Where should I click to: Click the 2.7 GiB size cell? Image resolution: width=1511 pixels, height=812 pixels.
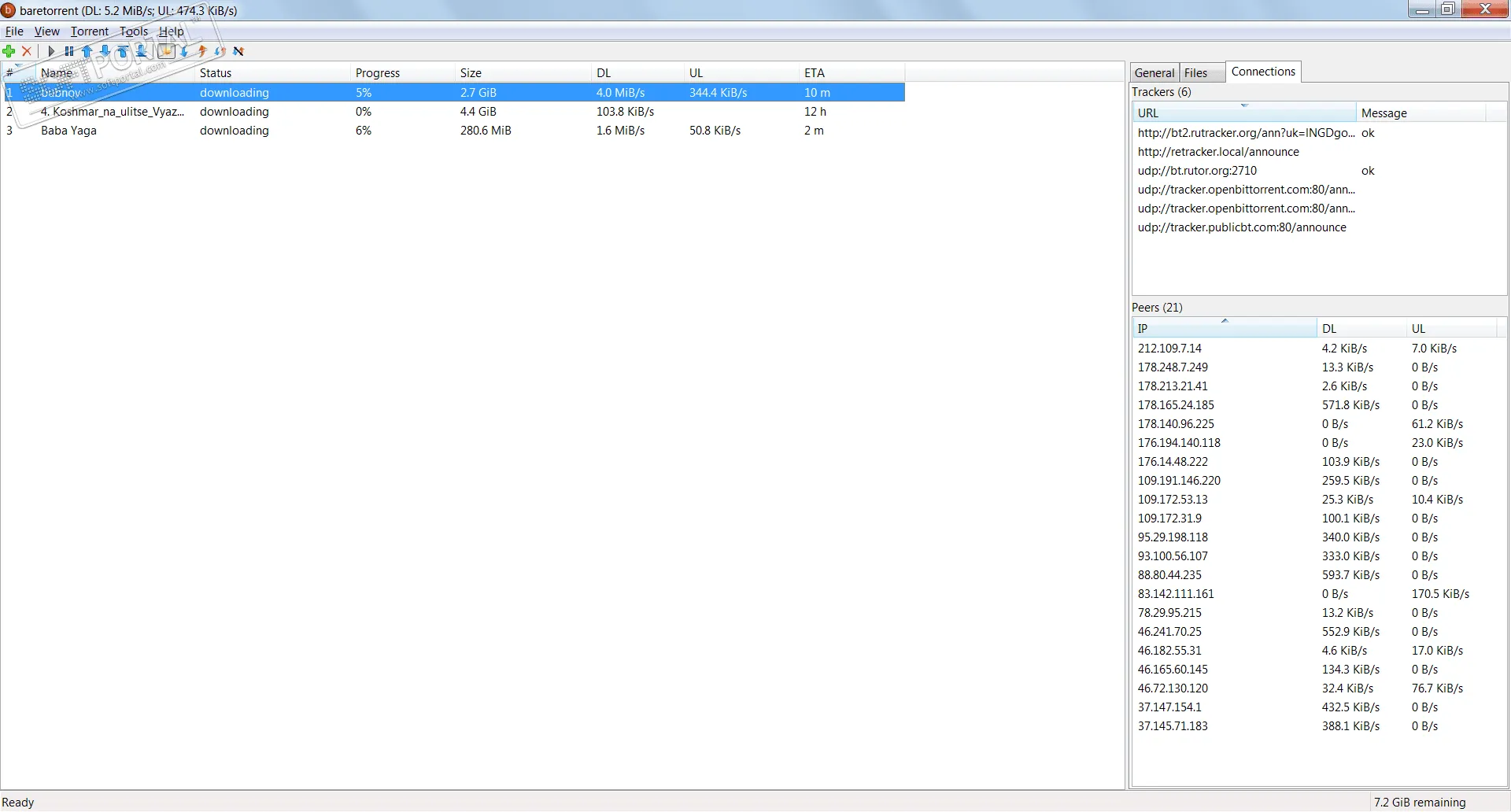click(x=478, y=92)
